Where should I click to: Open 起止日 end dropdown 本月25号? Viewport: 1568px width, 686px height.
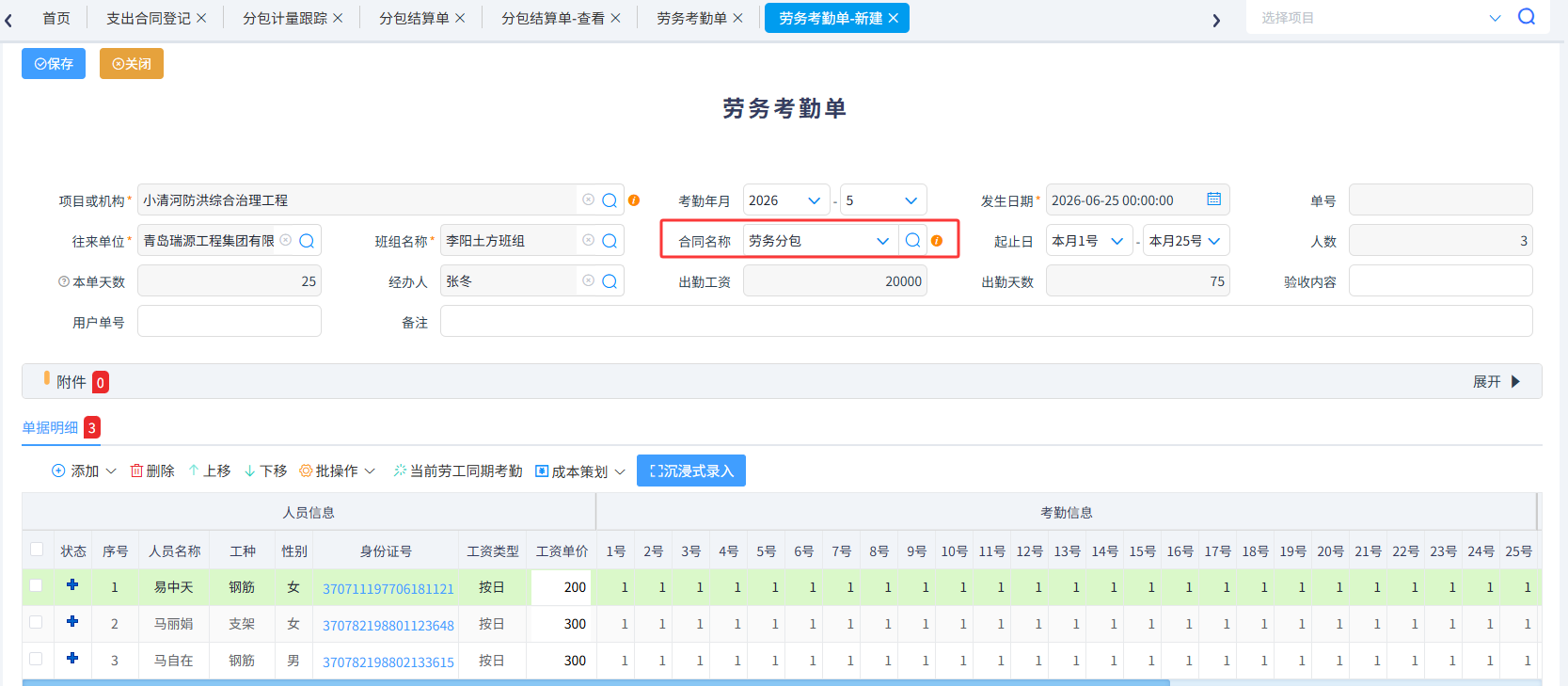[1186, 241]
